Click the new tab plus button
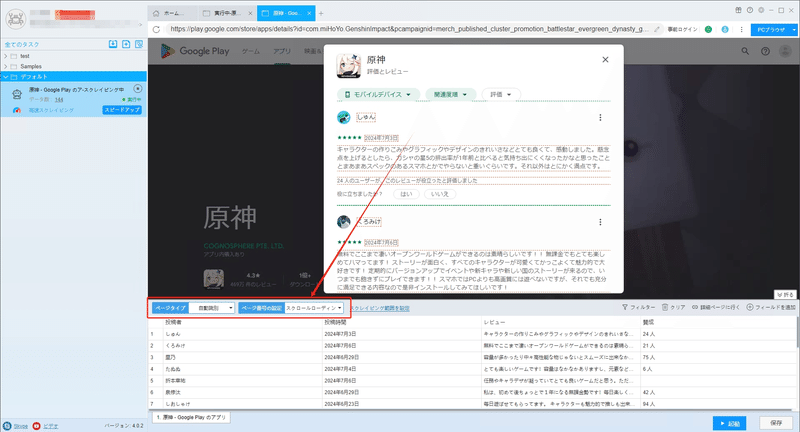The image size is (800, 432). [321, 13]
